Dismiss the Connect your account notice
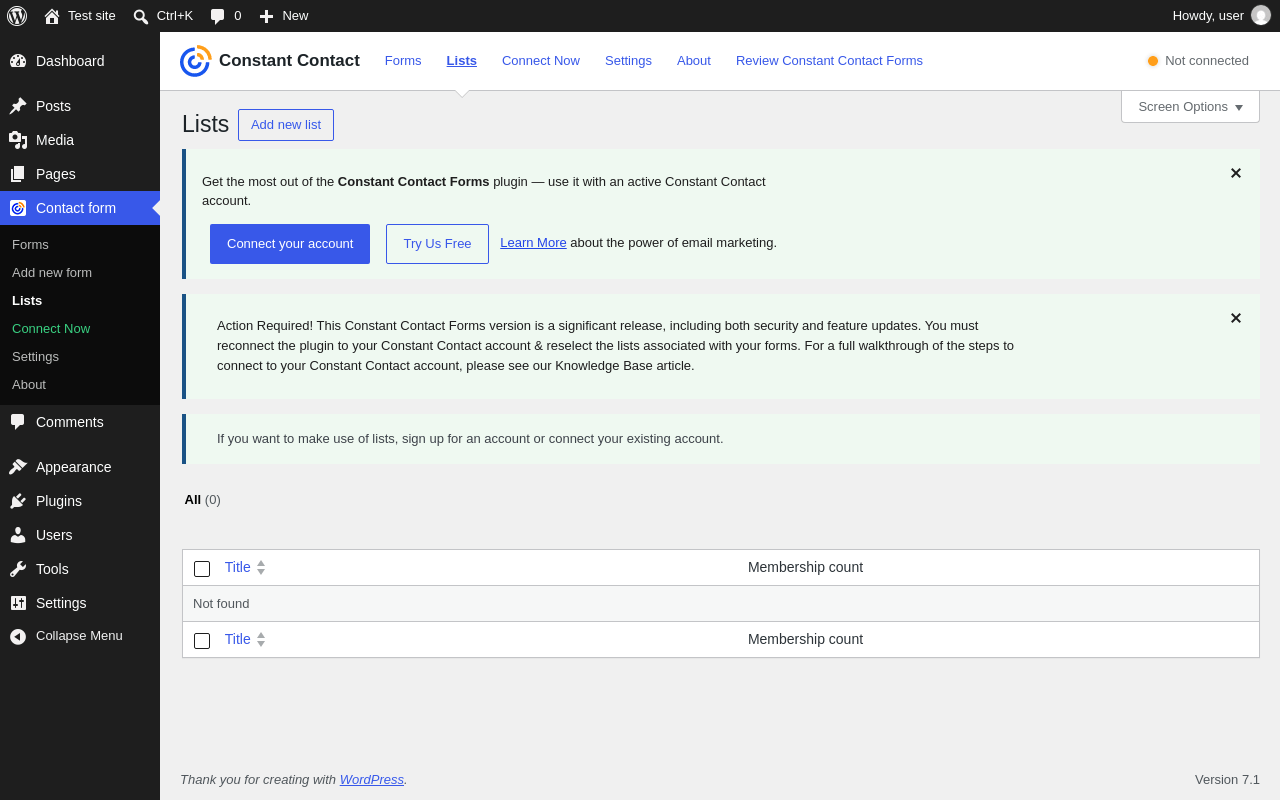 1235,173
